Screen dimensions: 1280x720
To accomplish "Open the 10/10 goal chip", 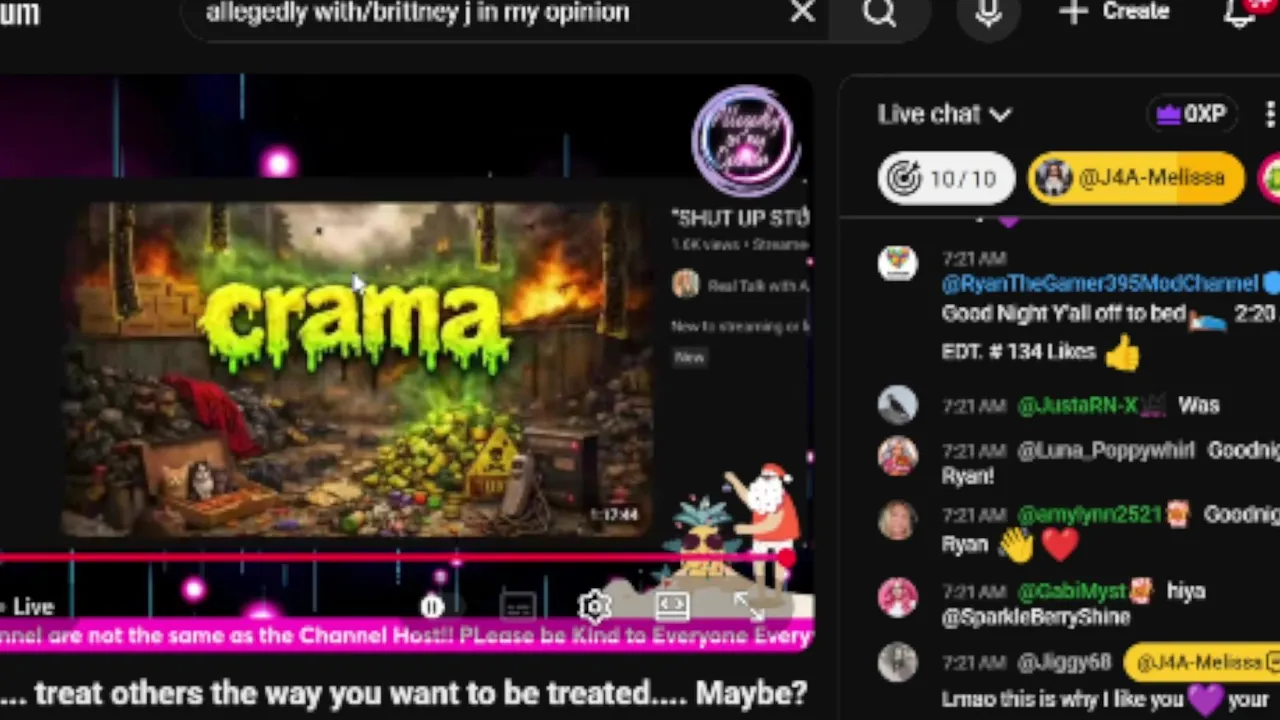I will point(945,179).
